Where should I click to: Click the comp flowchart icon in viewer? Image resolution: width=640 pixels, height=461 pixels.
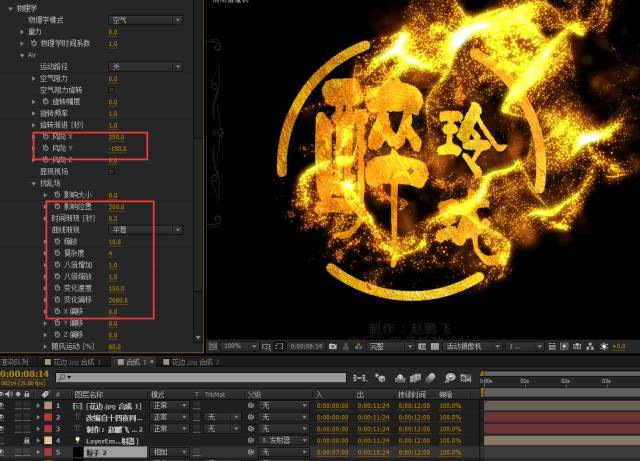[590, 347]
